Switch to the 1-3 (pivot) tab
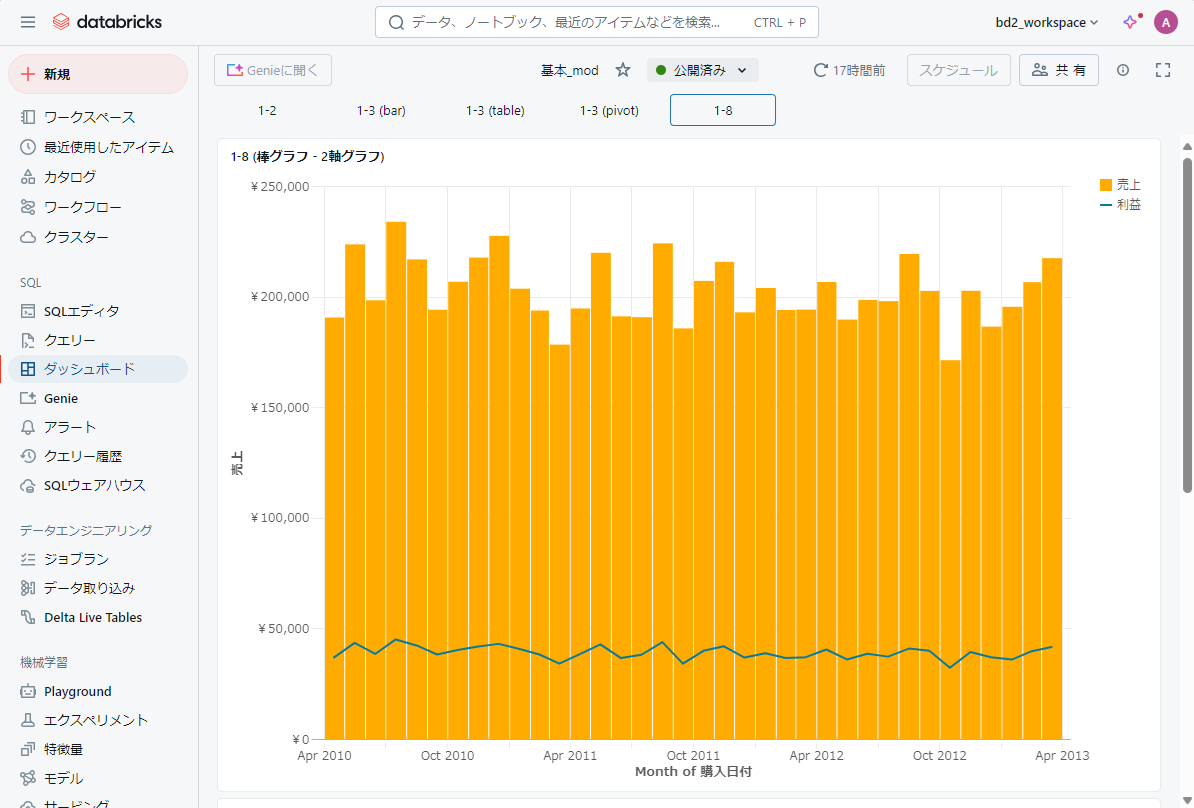1194x808 pixels. (609, 110)
